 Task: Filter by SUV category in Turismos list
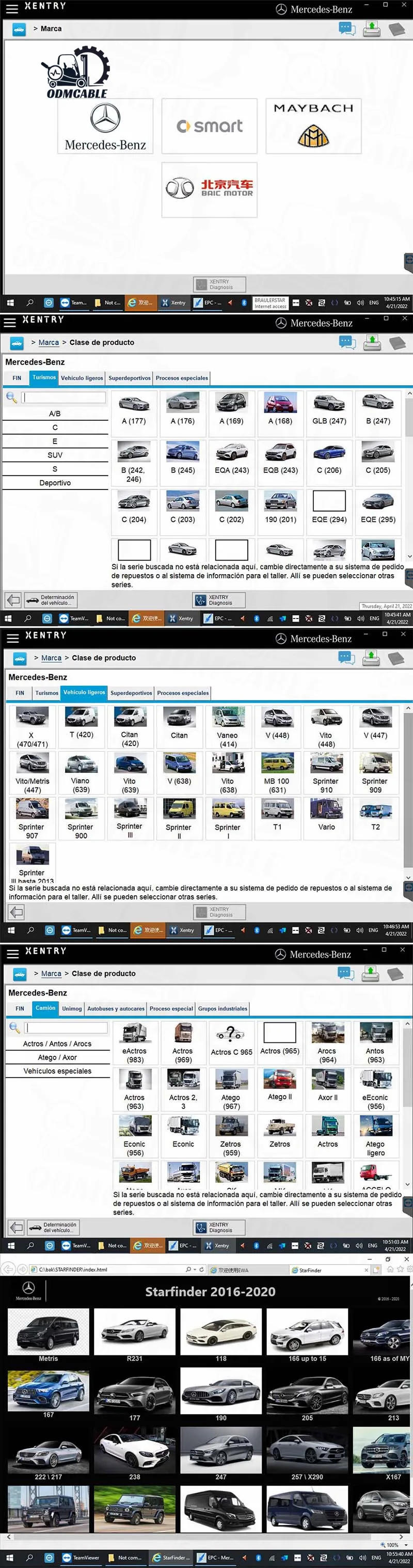[x=55, y=455]
